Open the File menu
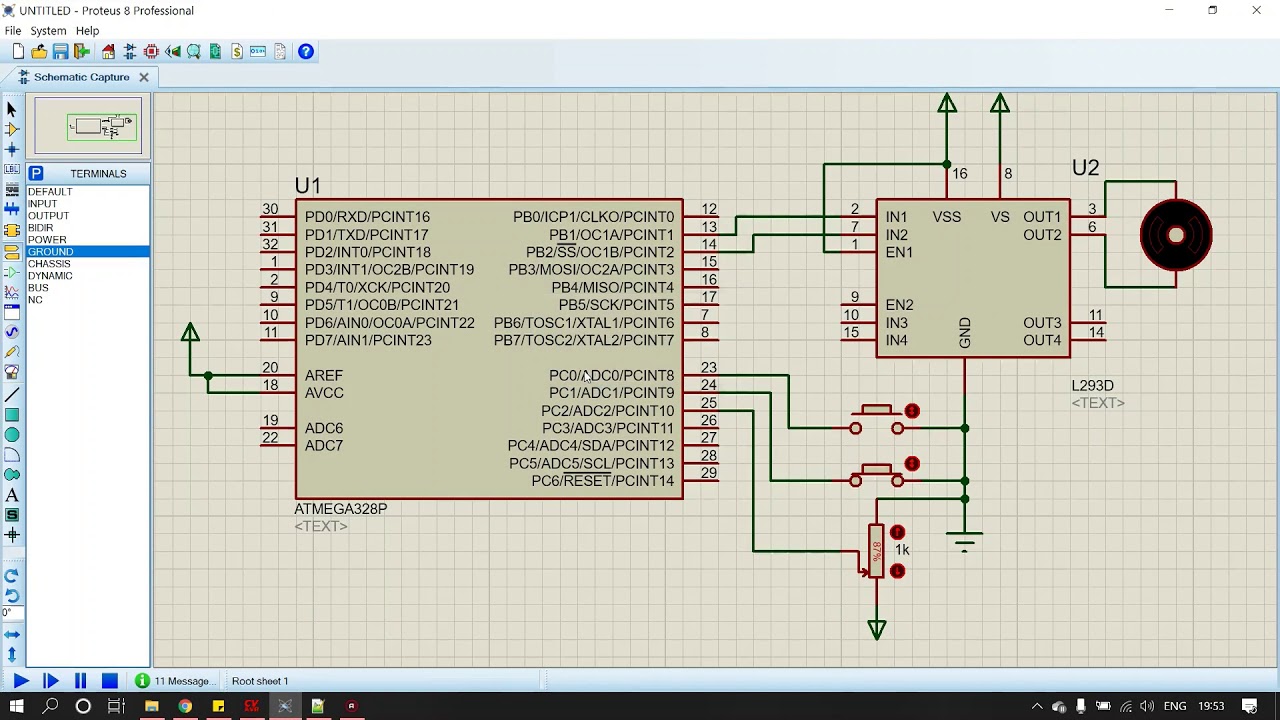Viewport: 1280px width, 720px height. pyautogui.click(x=13, y=31)
